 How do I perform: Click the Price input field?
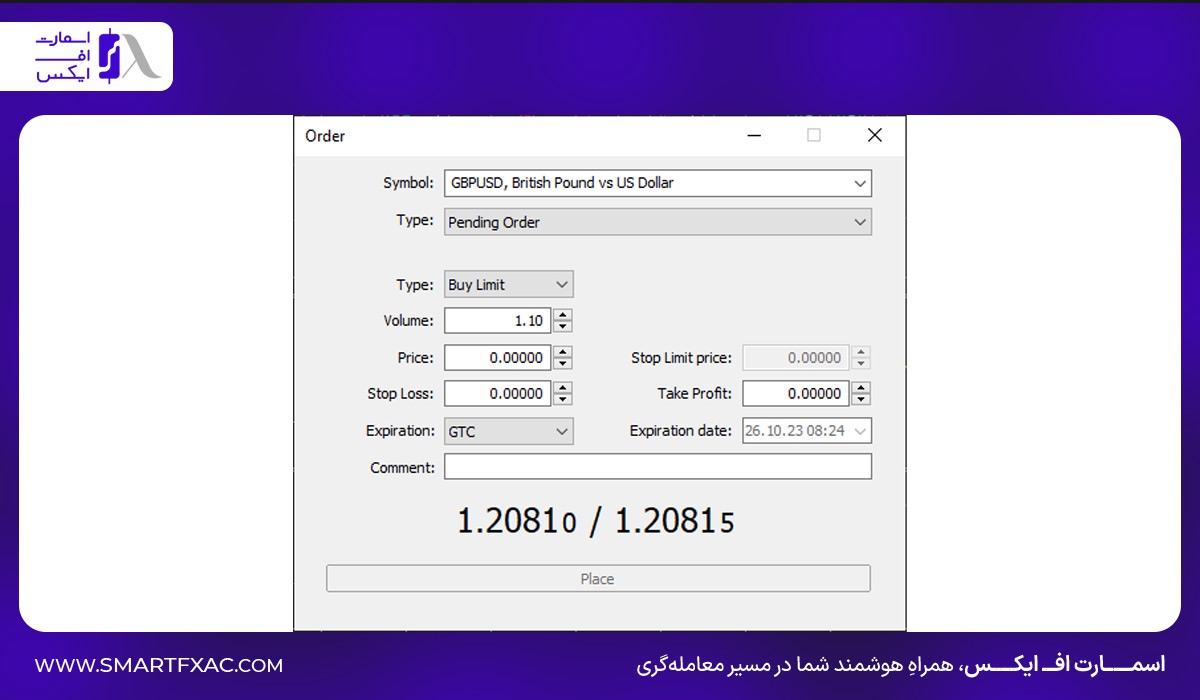(x=497, y=358)
